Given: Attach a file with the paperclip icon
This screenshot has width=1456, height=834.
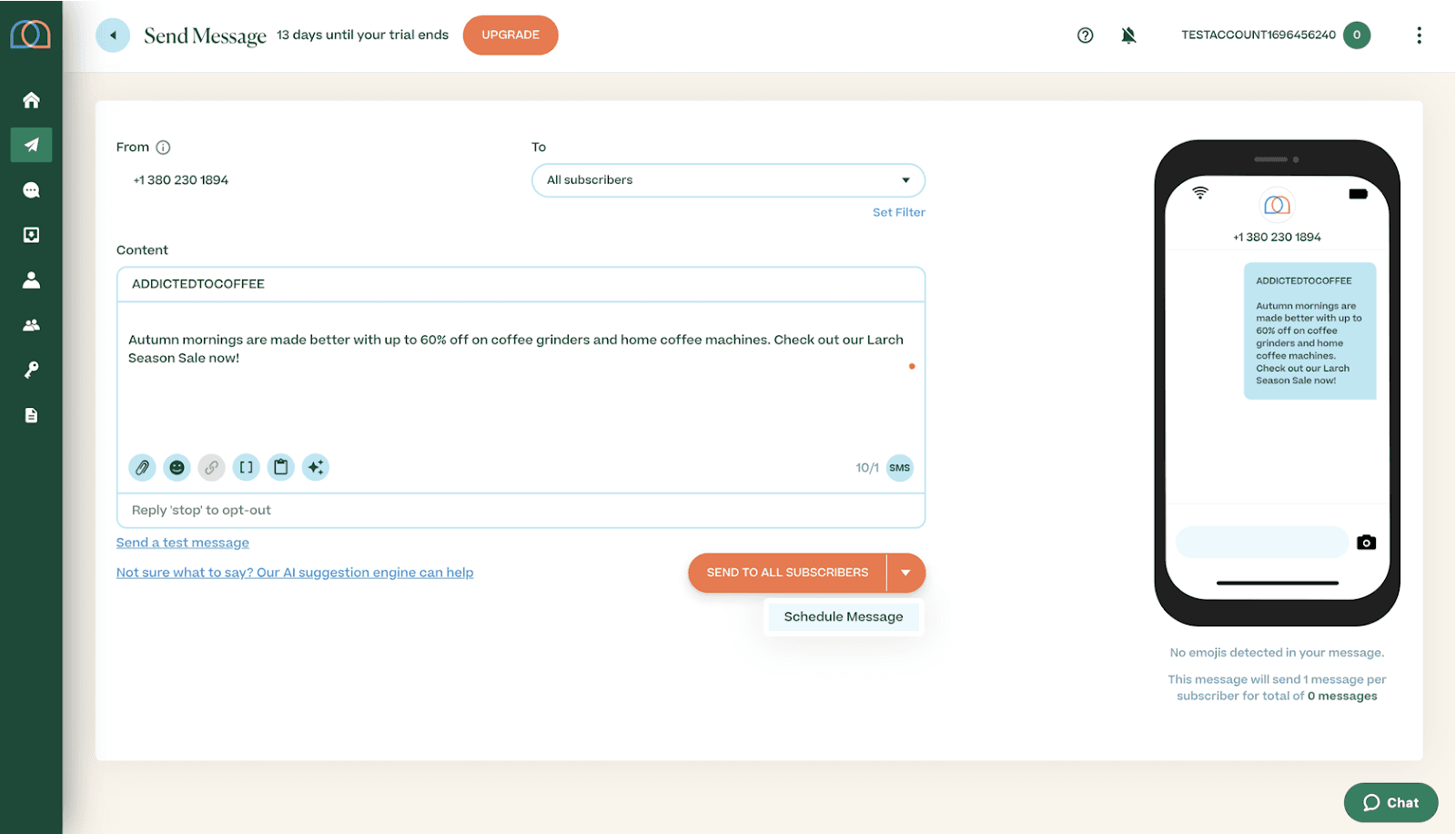Looking at the screenshot, I should click(x=142, y=468).
